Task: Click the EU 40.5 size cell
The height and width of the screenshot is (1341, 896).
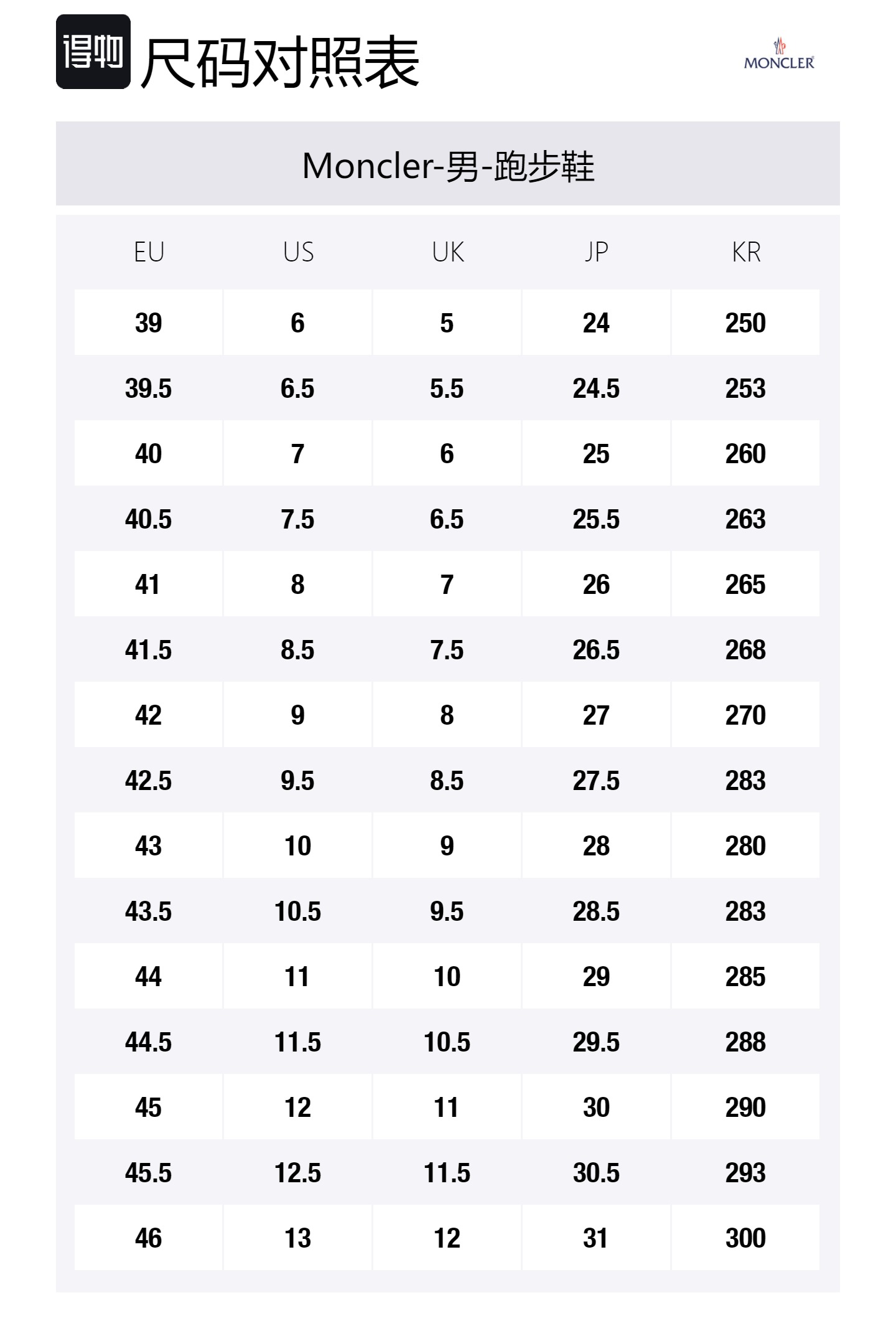Action: (x=149, y=519)
